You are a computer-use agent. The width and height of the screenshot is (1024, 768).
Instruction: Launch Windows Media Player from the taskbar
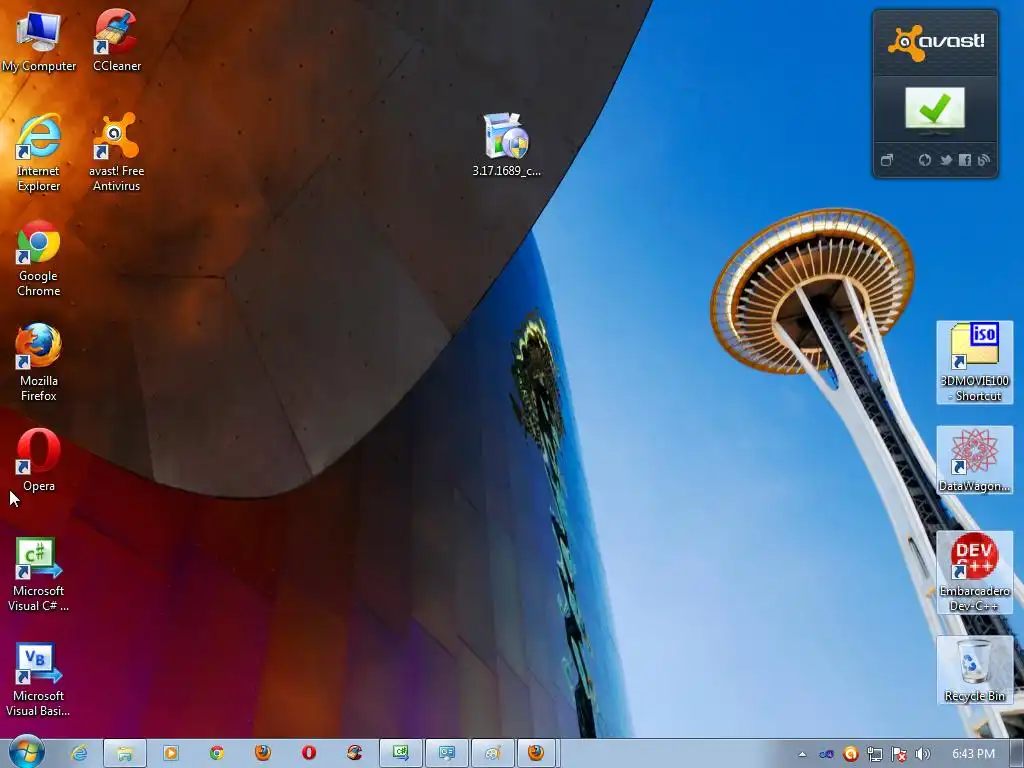[170, 753]
